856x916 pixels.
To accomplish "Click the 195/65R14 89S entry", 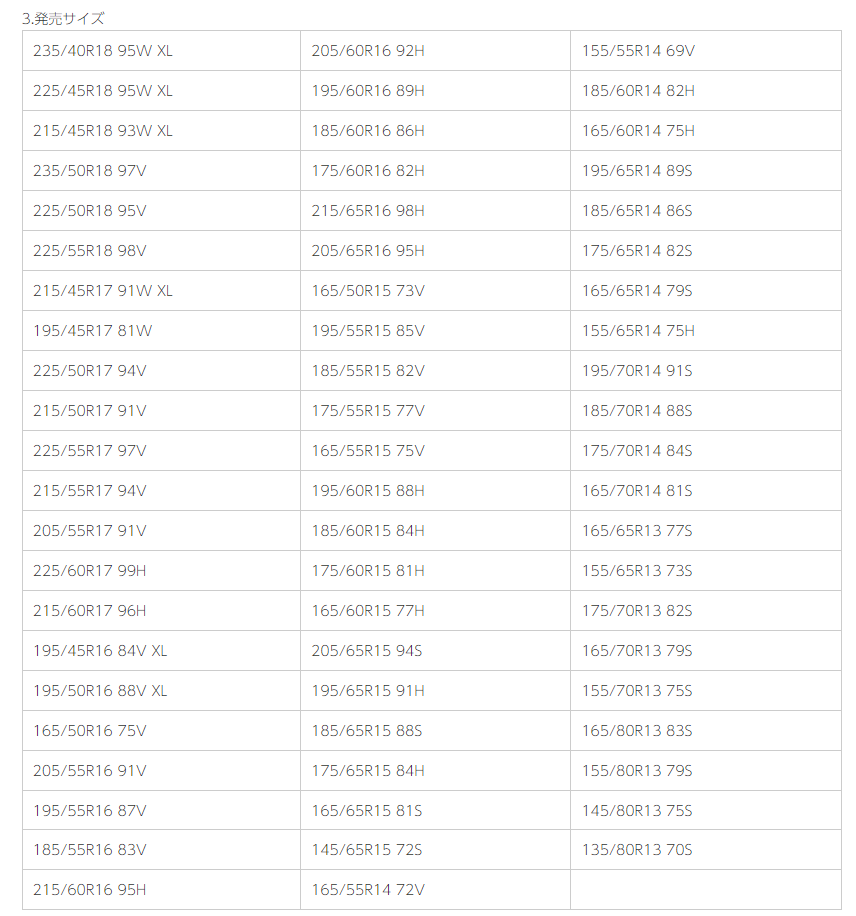I will tap(638, 171).
